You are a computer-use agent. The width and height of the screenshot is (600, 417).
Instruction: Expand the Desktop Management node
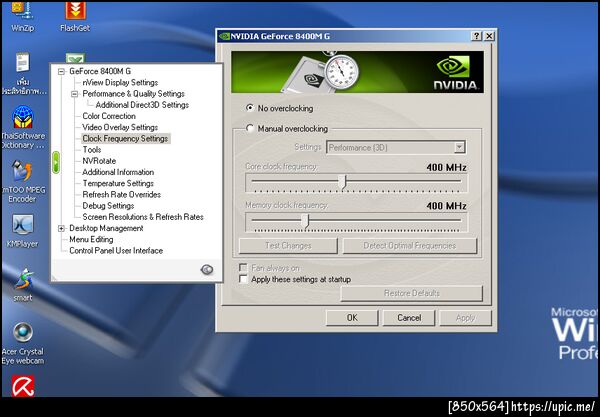click(61, 228)
